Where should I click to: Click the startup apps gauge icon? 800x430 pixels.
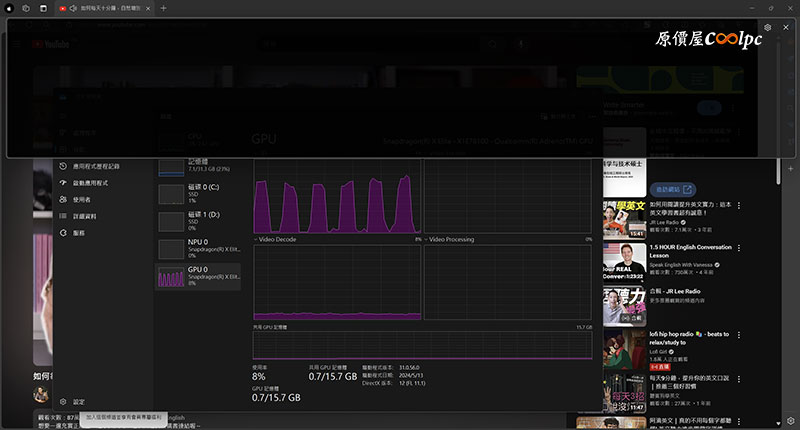(x=63, y=183)
